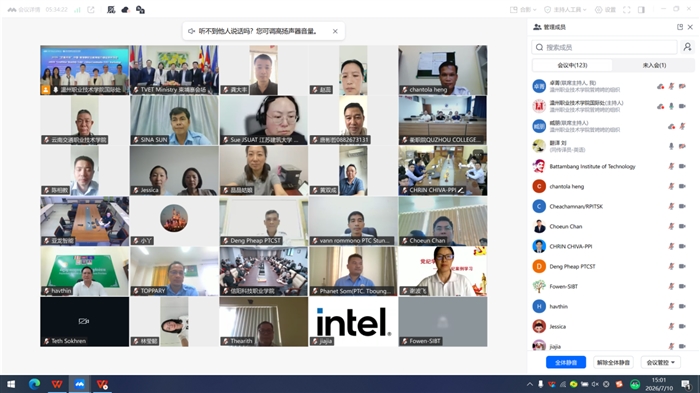Close the 管理成员 member panel
The height and width of the screenshot is (393, 700).
[690, 27]
